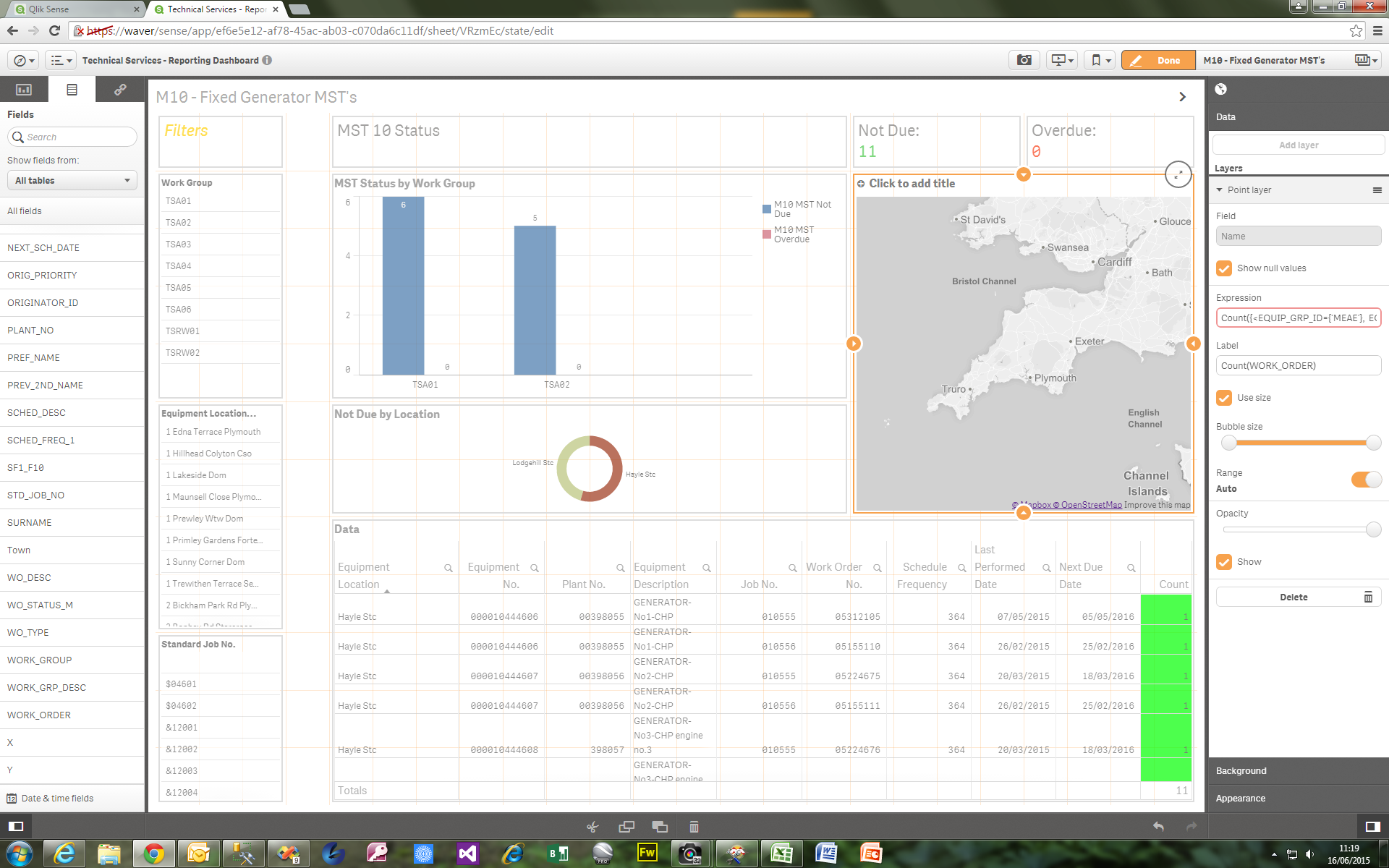Screen dimensions: 1389x868
Task: Select the PLANT_NO field
Action: (72, 331)
